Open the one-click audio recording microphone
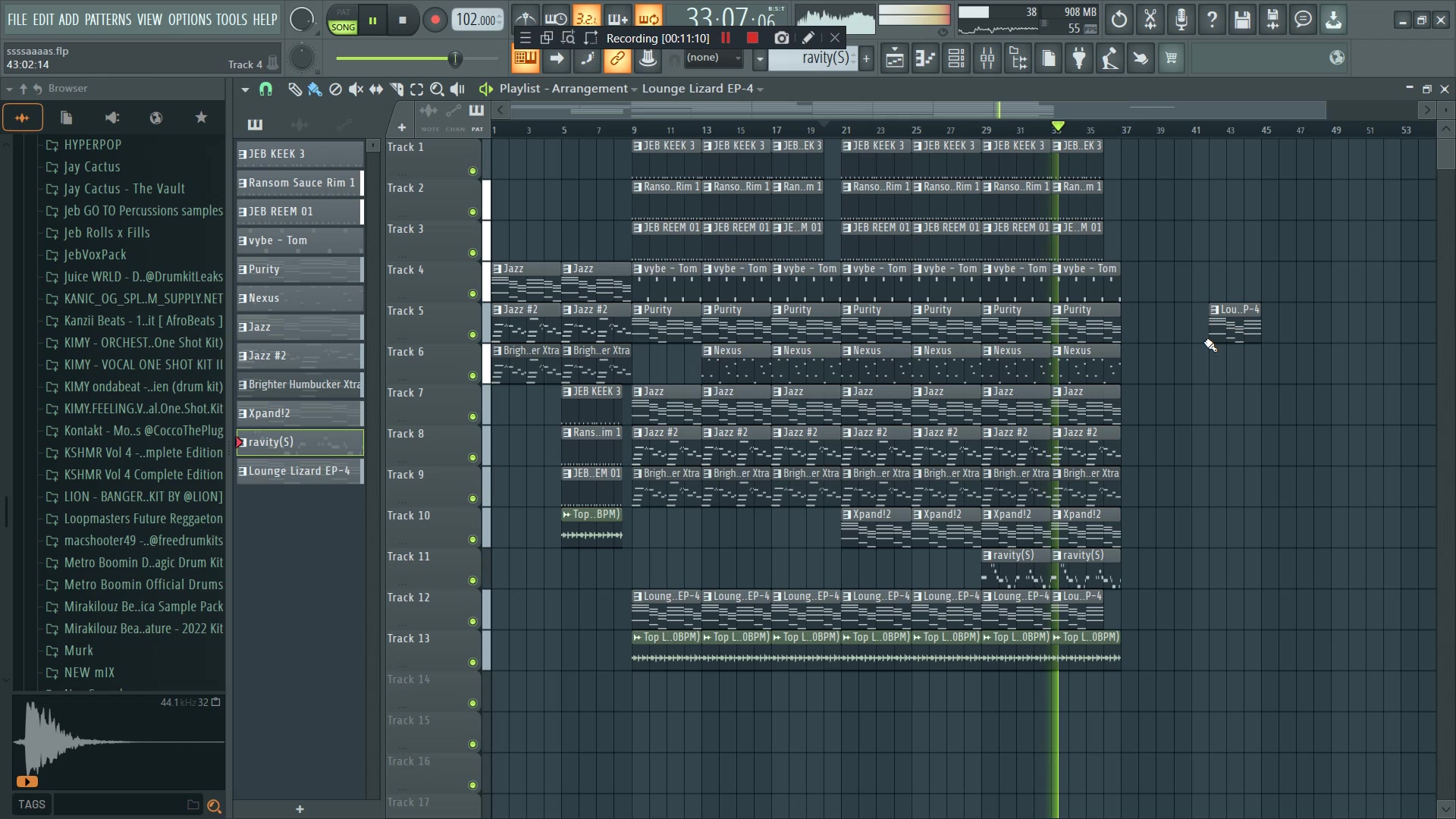 [1181, 19]
